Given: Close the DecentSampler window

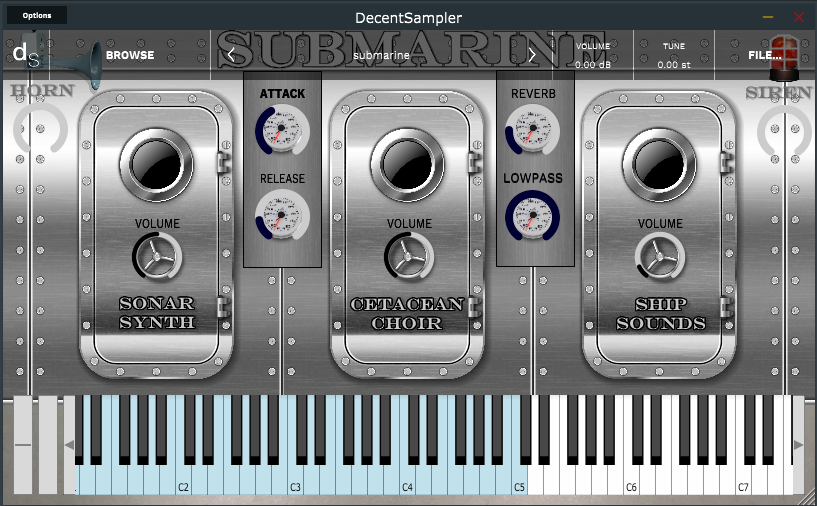Looking at the screenshot, I should point(799,17).
